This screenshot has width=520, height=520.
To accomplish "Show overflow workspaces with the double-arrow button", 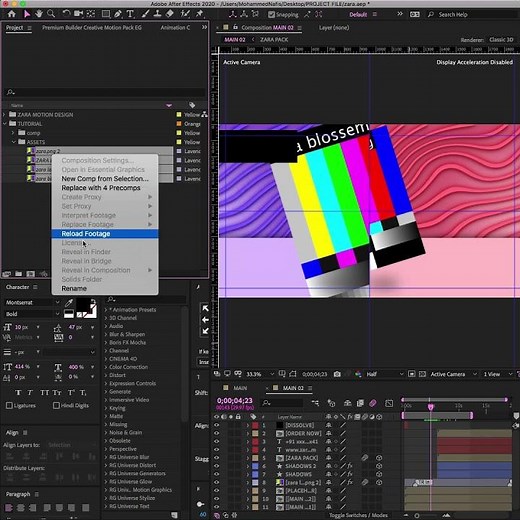I will (400, 14).
